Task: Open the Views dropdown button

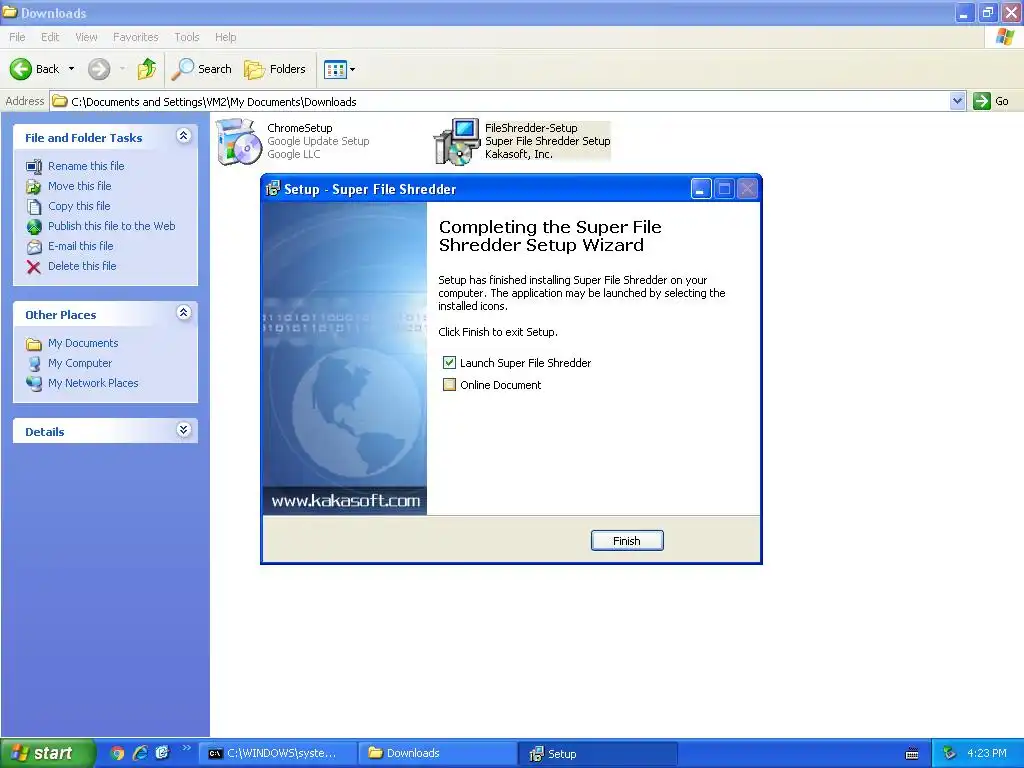Action: click(x=340, y=69)
